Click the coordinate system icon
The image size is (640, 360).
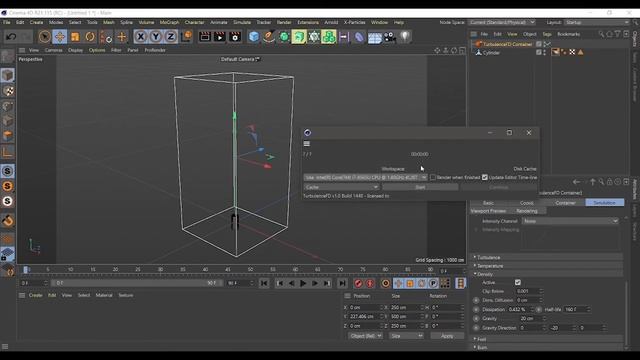coord(186,37)
